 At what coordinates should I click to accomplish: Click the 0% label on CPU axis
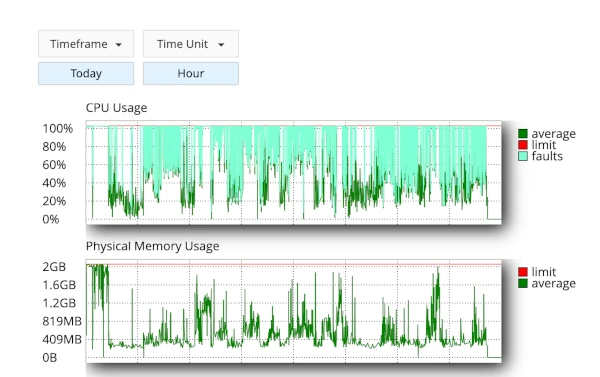coord(51,219)
